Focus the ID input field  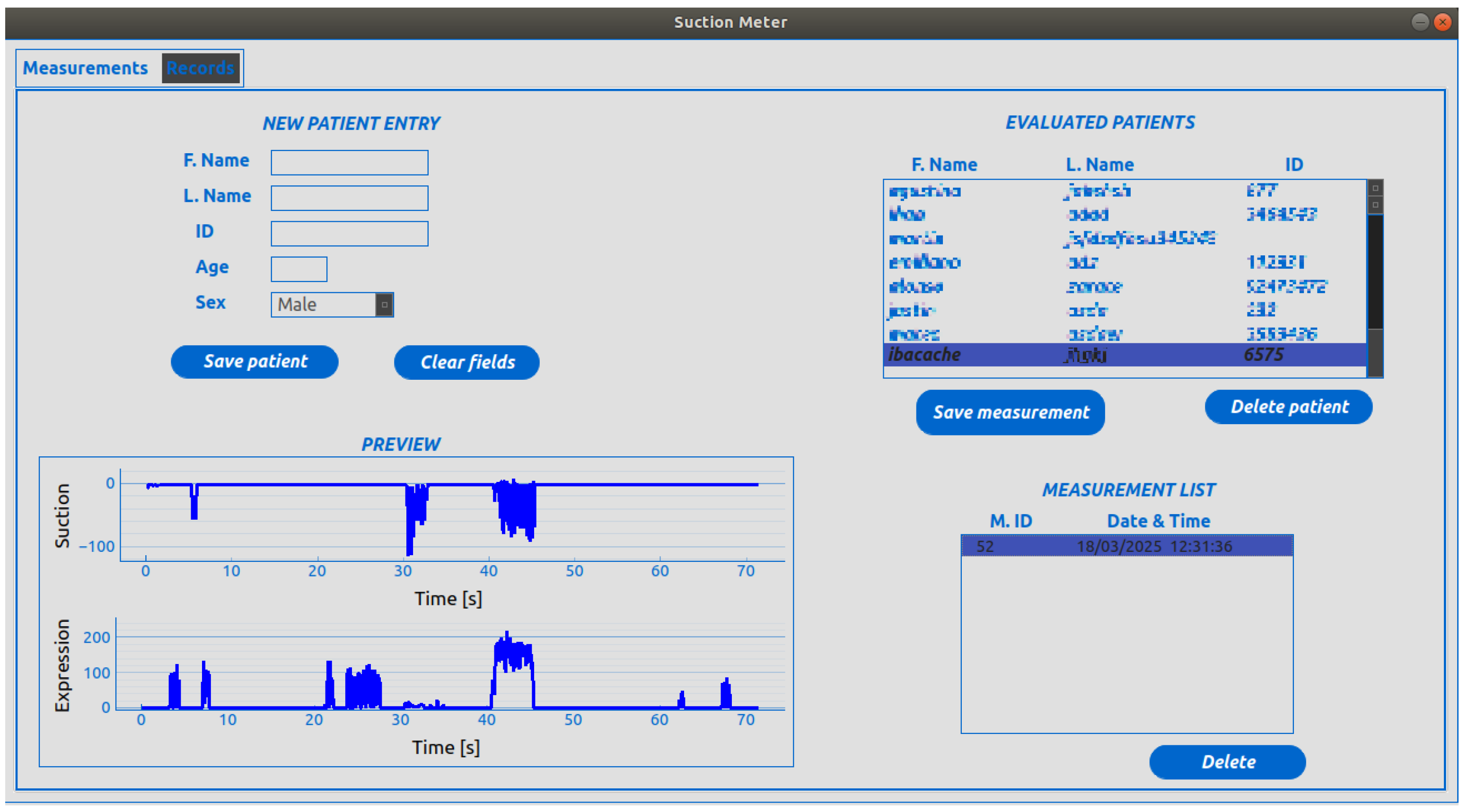[349, 234]
